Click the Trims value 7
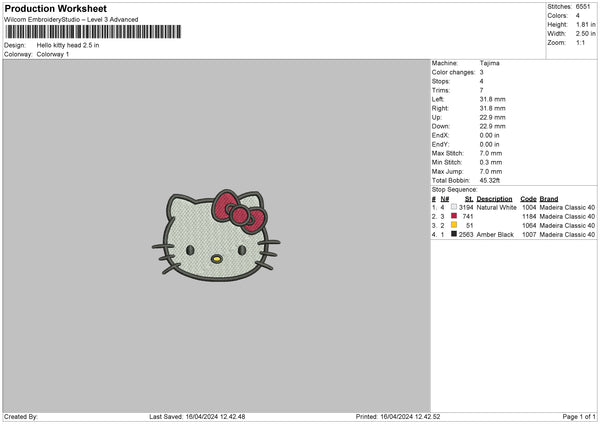This screenshot has height=424, width=600. pyautogui.click(x=481, y=90)
